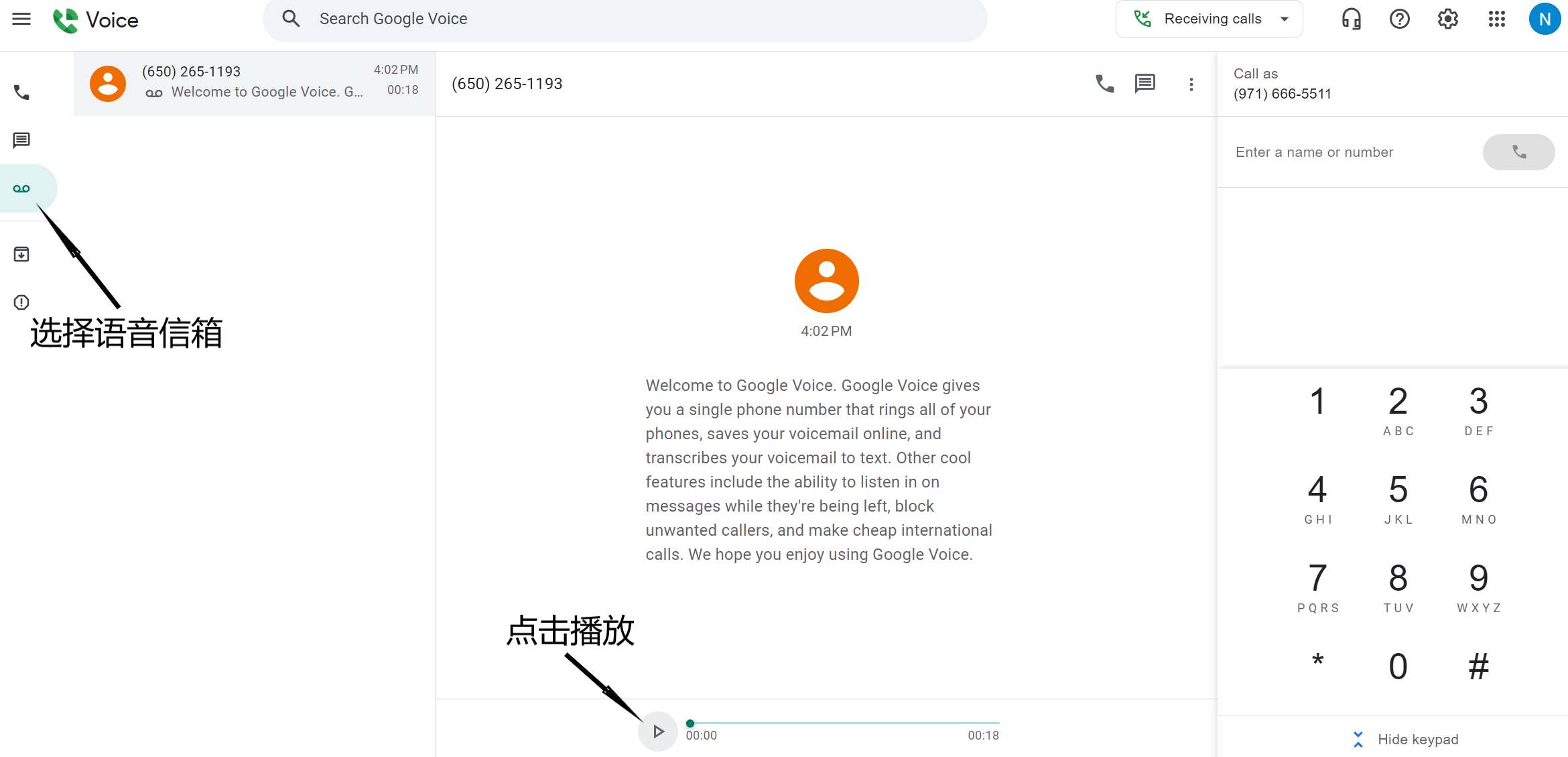The width and height of the screenshot is (1568, 757).
Task: Go to Messages in the sidebar
Action: click(x=21, y=140)
